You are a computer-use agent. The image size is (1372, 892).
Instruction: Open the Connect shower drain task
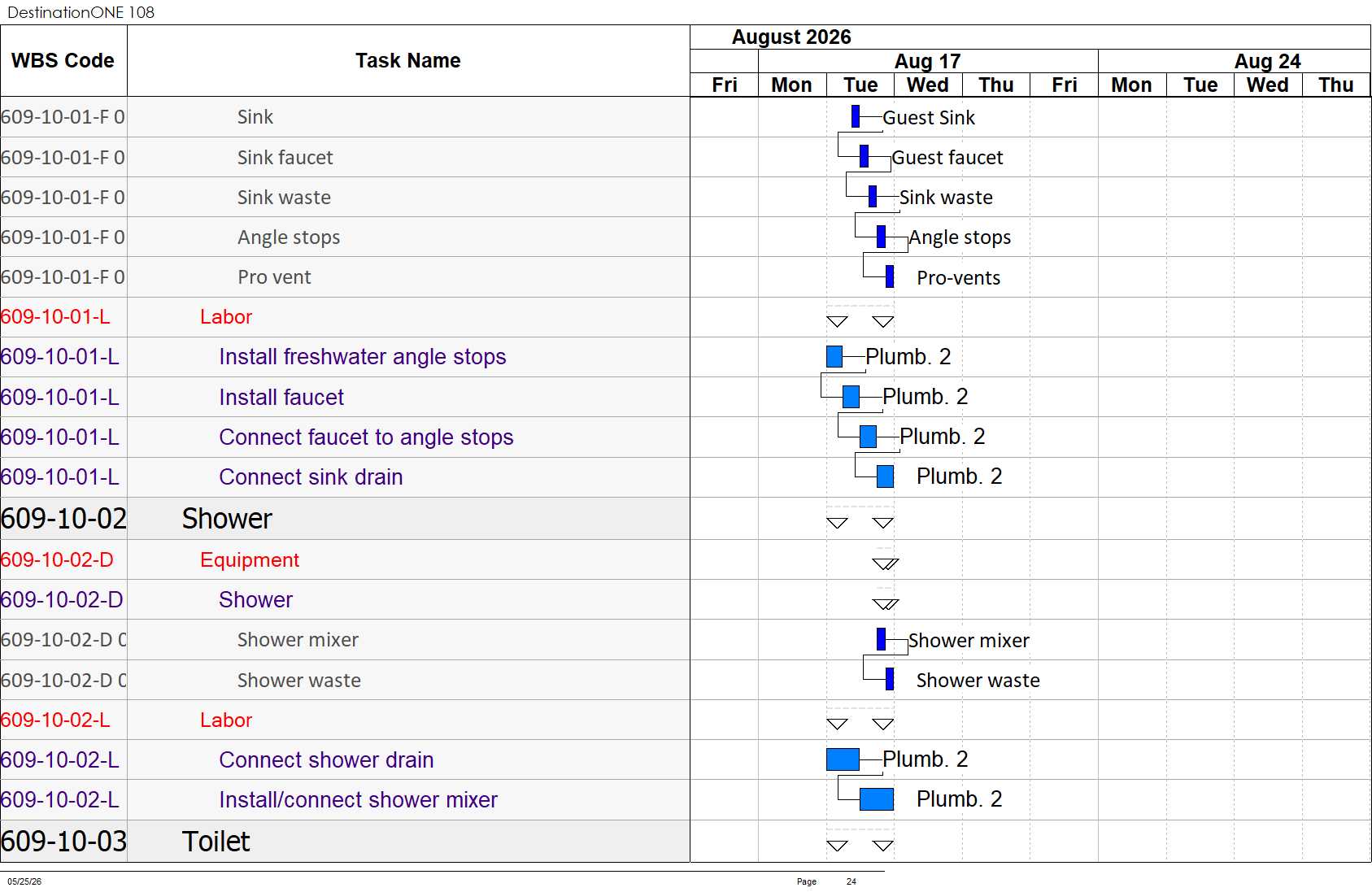326,759
